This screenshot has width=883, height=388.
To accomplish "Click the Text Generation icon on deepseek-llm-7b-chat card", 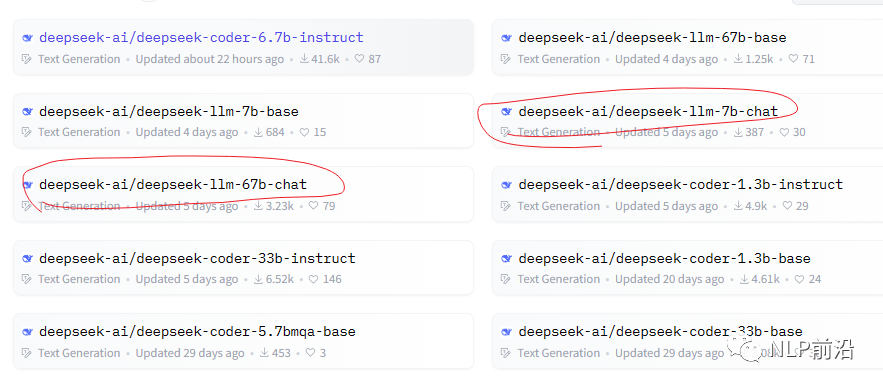I will pos(506,132).
